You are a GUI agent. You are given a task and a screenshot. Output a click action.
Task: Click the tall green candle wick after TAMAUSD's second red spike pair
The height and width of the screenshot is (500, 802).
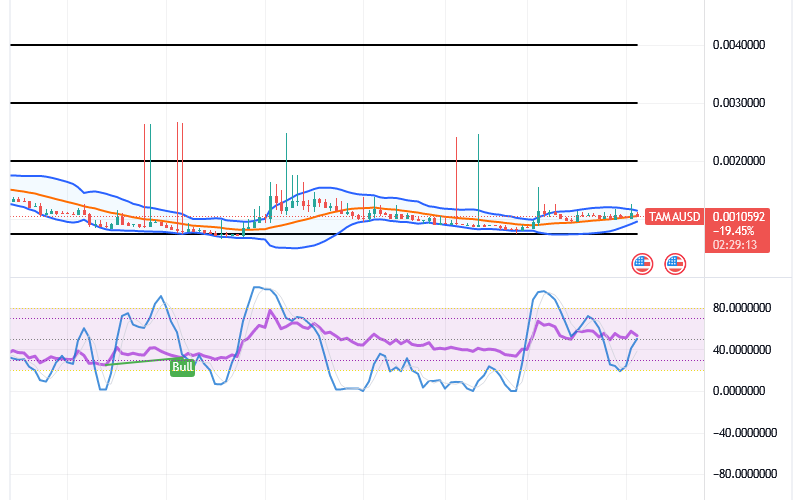pos(287,160)
